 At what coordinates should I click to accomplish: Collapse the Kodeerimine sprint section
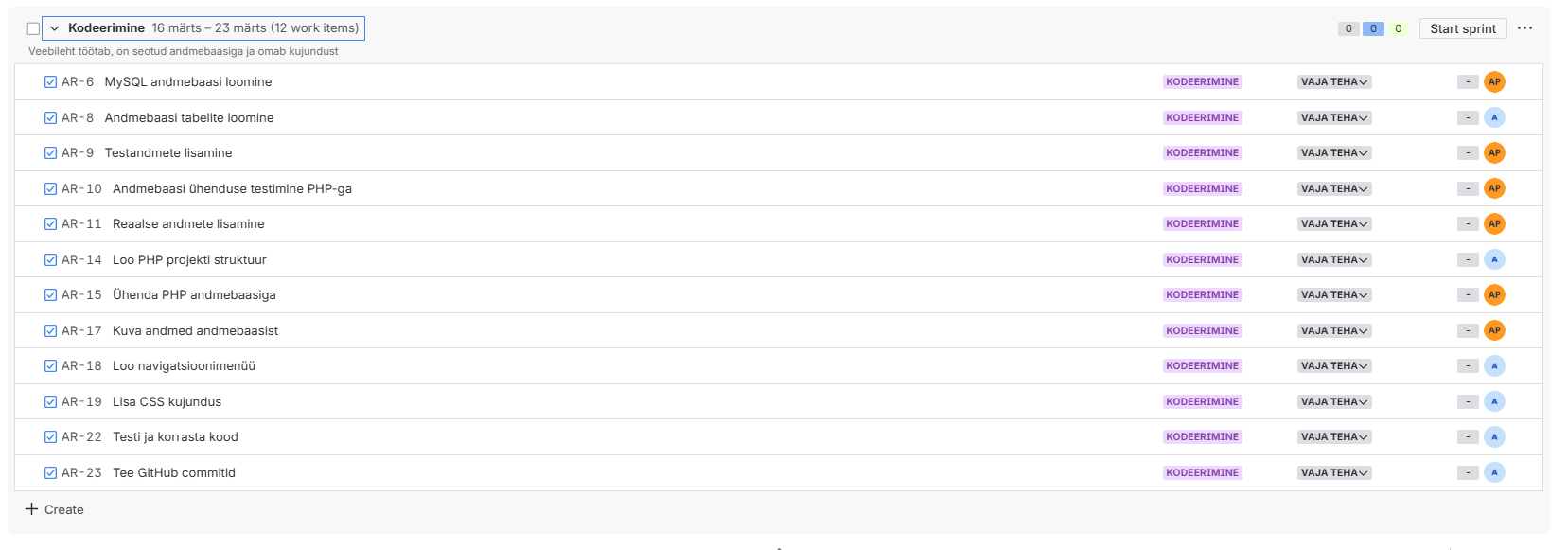55,28
